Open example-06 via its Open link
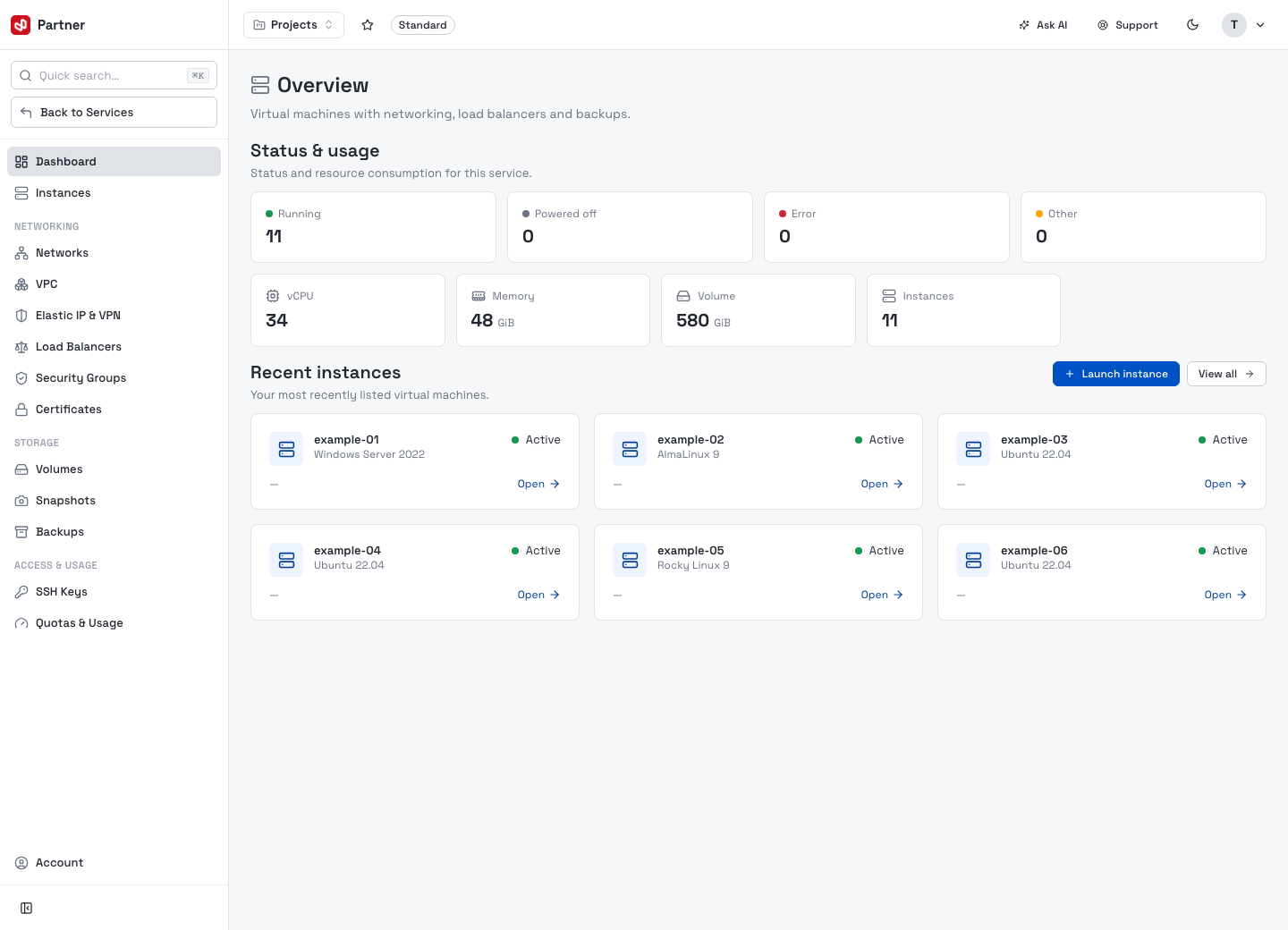 click(x=1225, y=595)
